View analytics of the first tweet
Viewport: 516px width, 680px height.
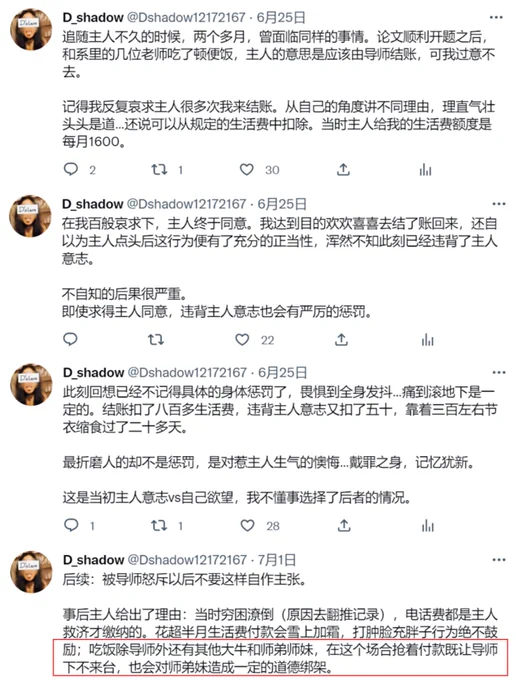click(x=425, y=170)
